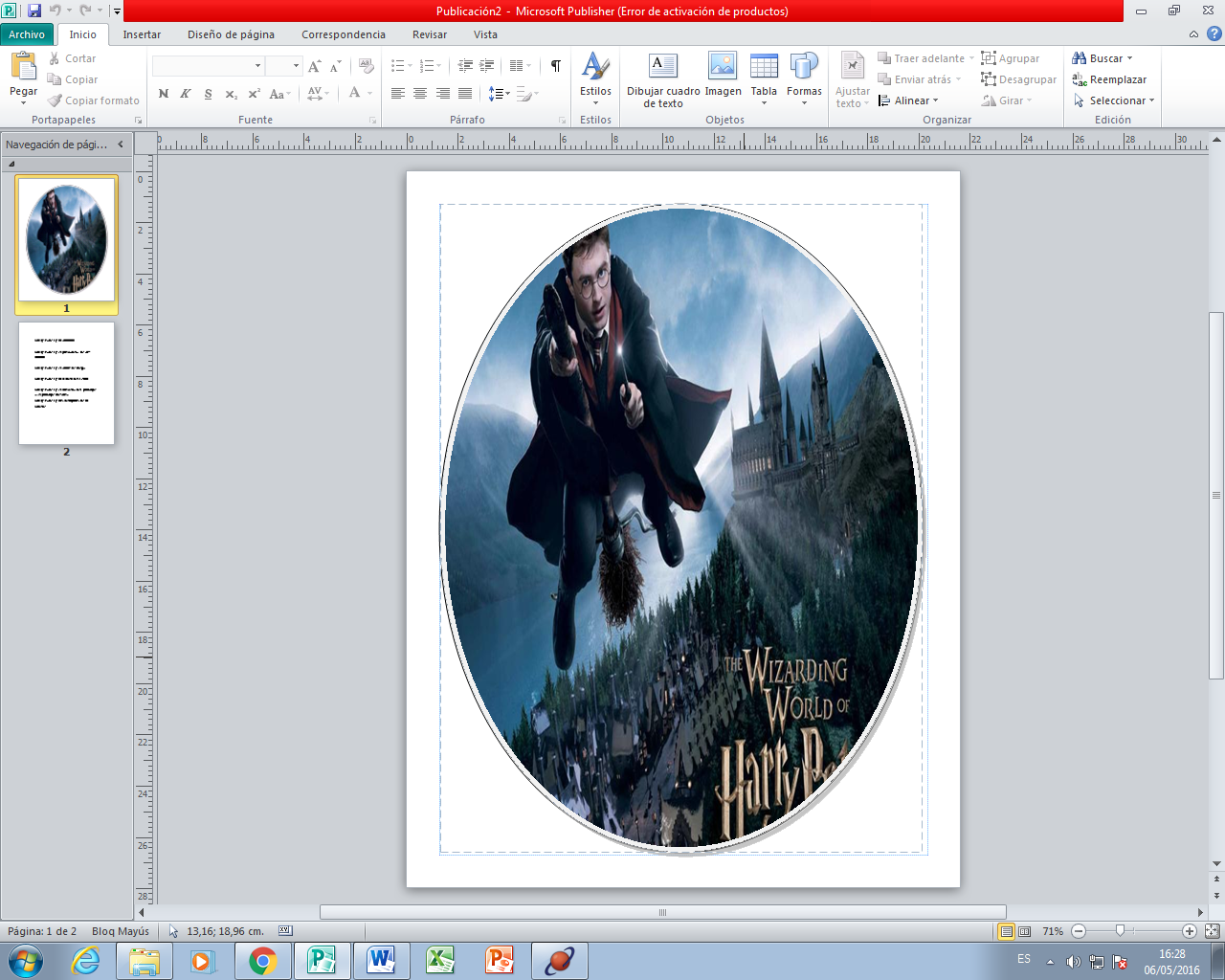Switch to the Correspondencia tab
This screenshot has width=1225, height=980.
pyautogui.click(x=344, y=34)
